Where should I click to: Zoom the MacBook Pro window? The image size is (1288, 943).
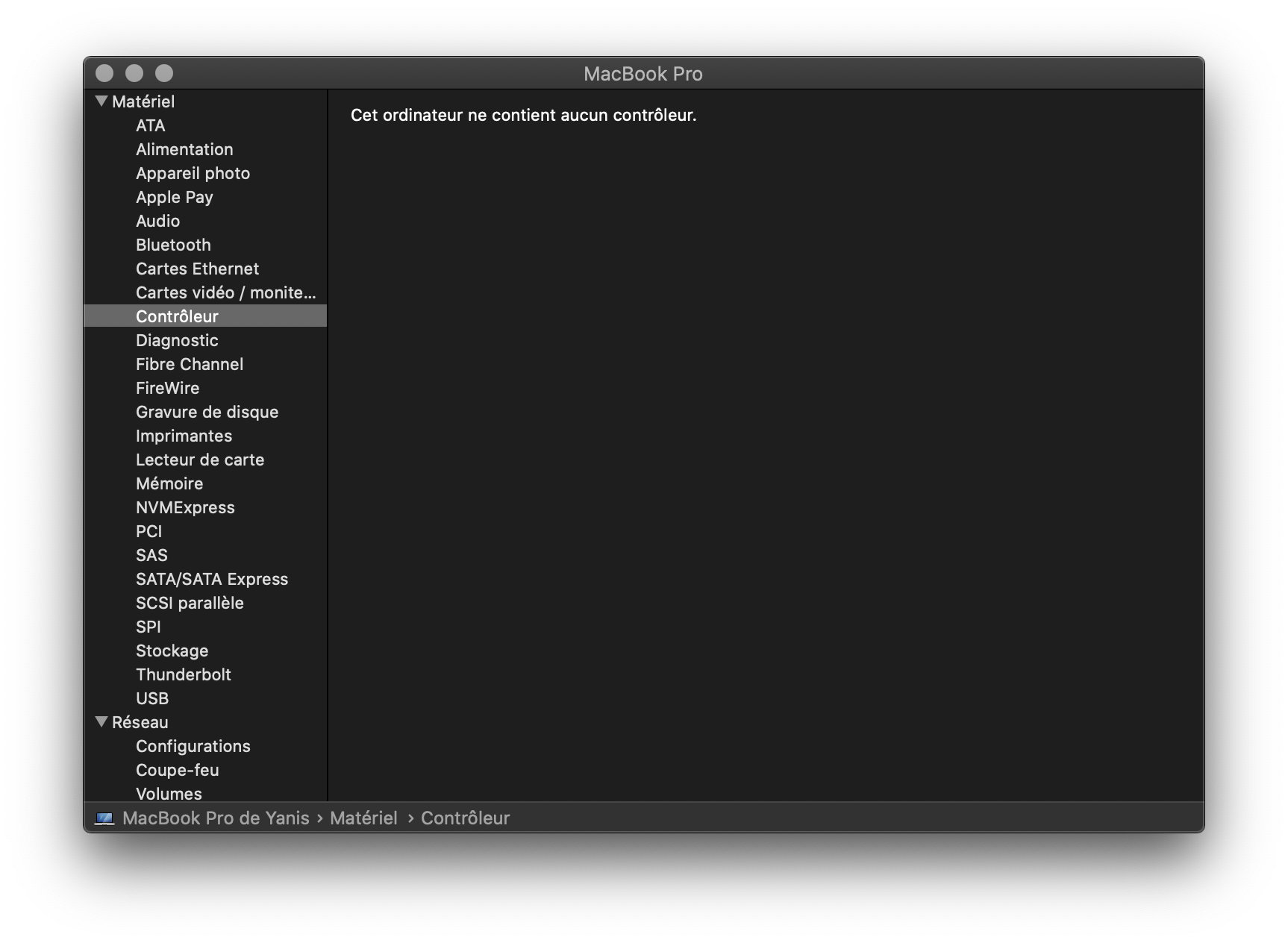[x=164, y=73]
